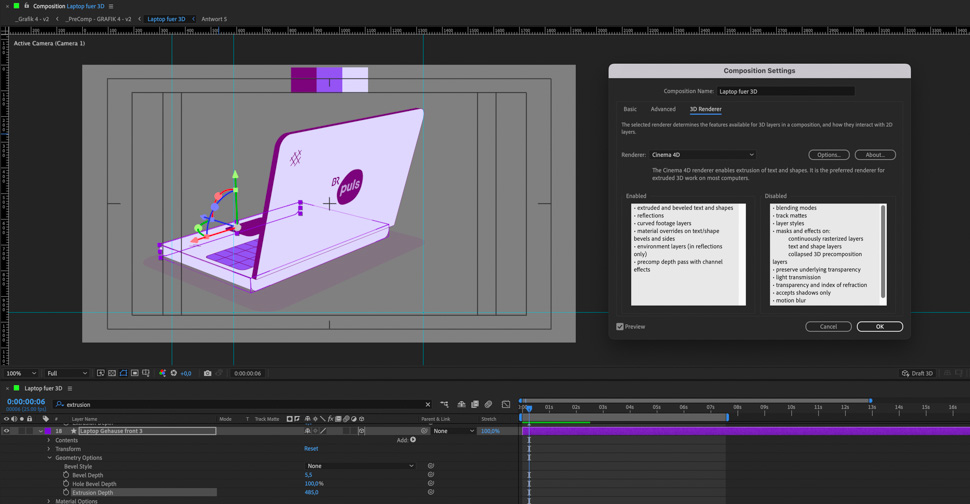Image resolution: width=970 pixels, height=504 pixels.
Task: Click the stopwatch next to Bevel Depth
Action: pyautogui.click(x=66, y=475)
